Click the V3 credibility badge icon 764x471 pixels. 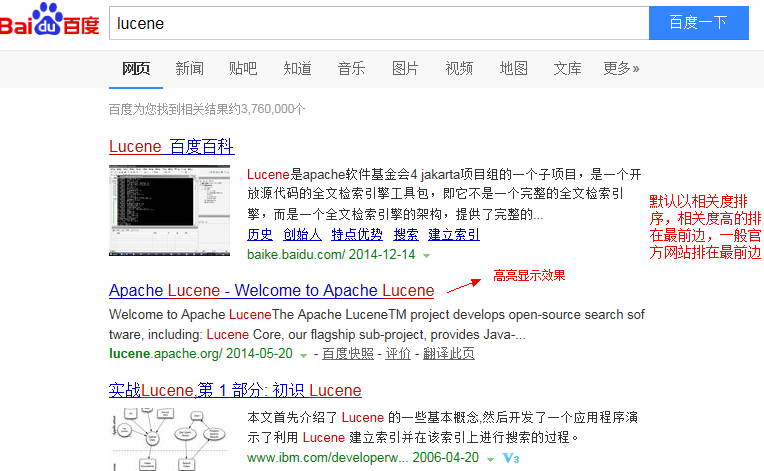point(511,458)
